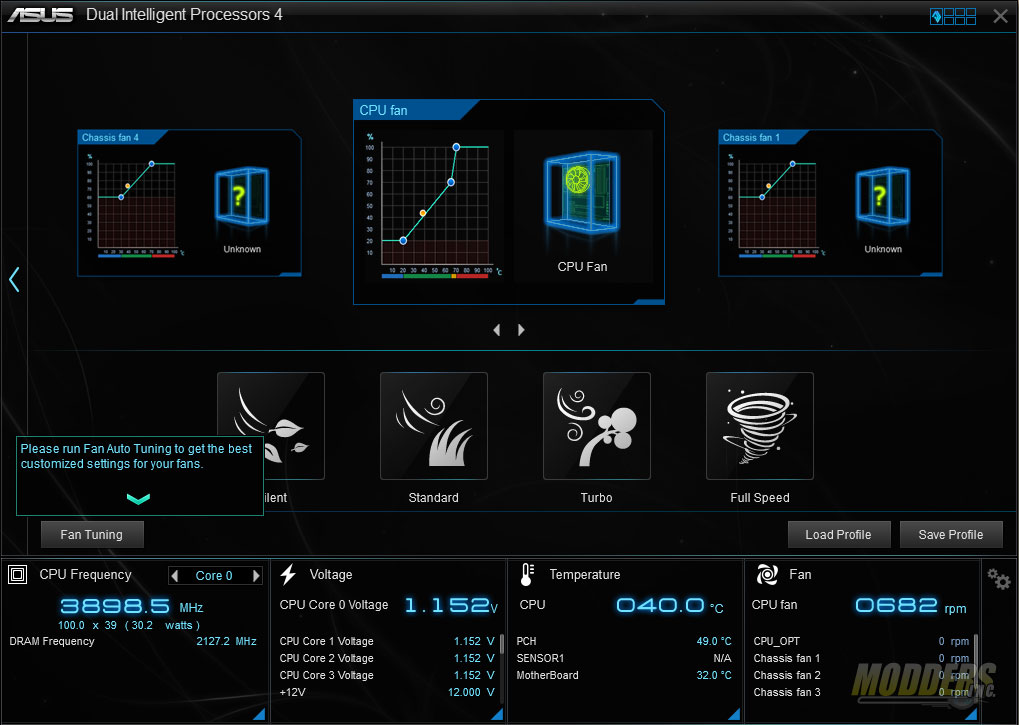
Task: Show previous fan with left arrow
Action: click(x=497, y=330)
